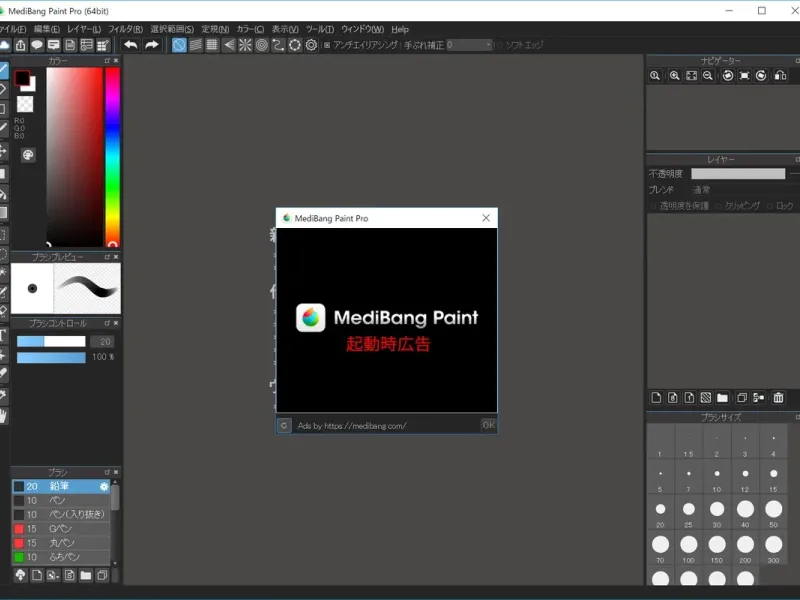
Task: Enable the クリッピング checkbox
Action: click(x=718, y=206)
